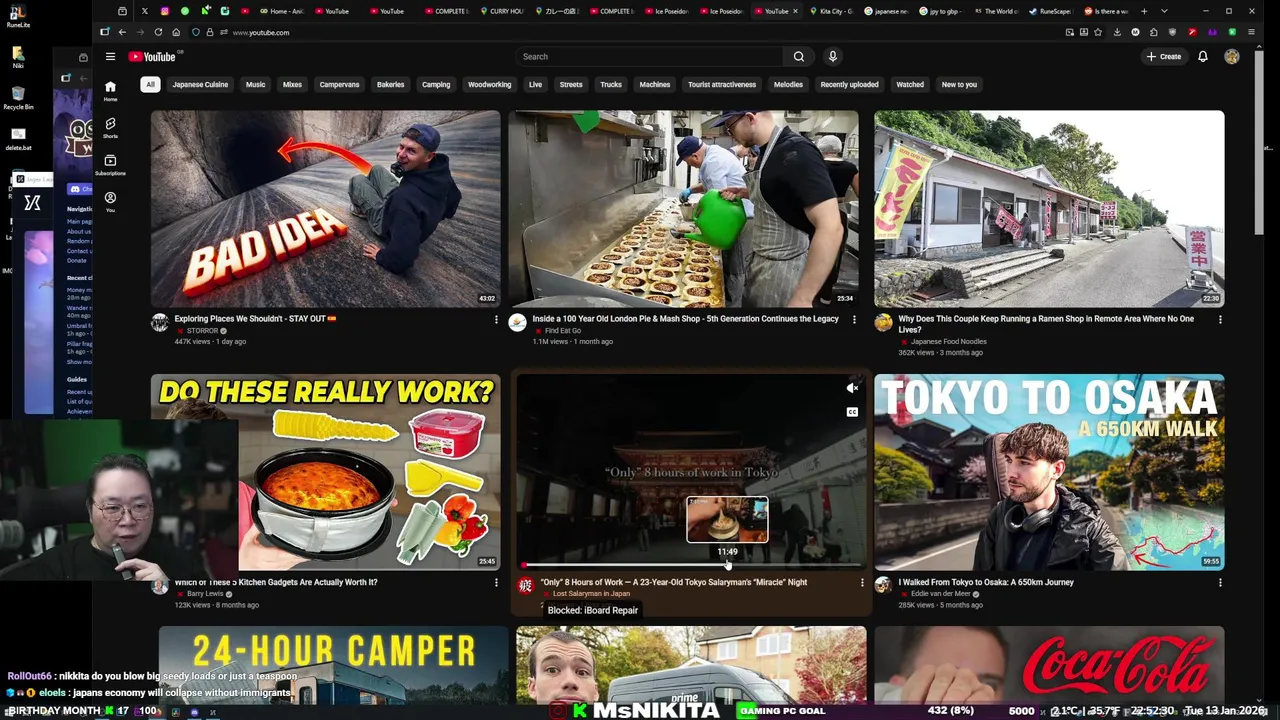Open Eddie van der Meer channel avatar
Viewport: 1280px width, 720px height.
click(x=883, y=586)
